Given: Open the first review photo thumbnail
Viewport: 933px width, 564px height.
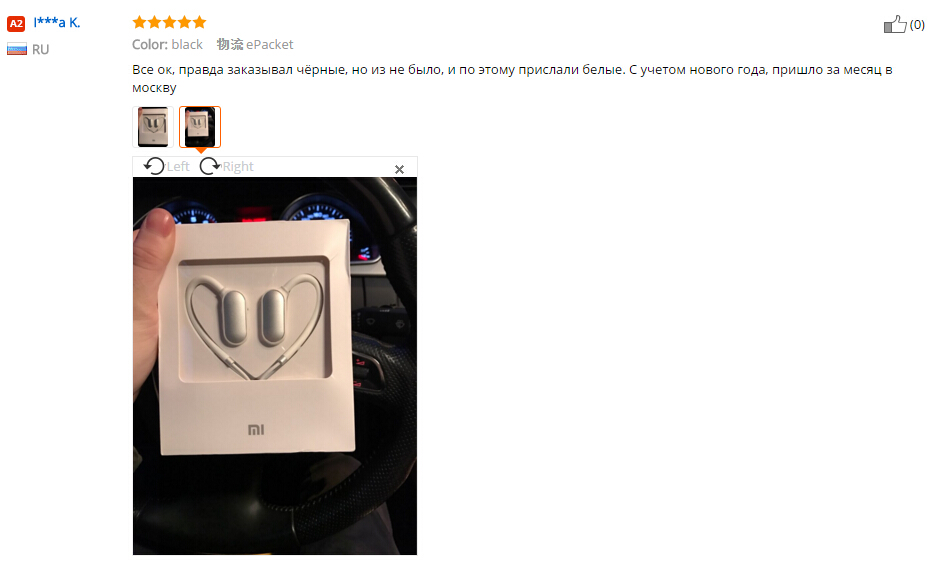Looking at the screenshot, I should (x=153, y=127).
